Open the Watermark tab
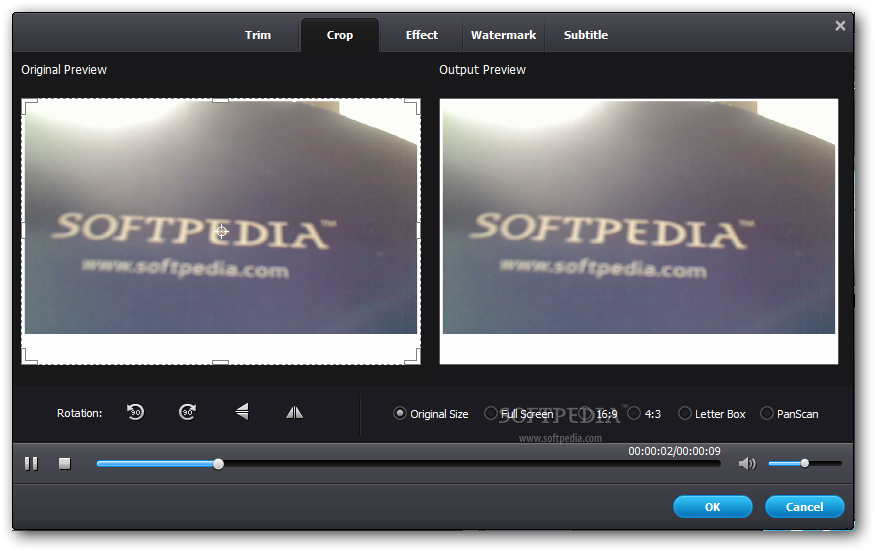This screenshot has width=875, height=551. [503, 35]
